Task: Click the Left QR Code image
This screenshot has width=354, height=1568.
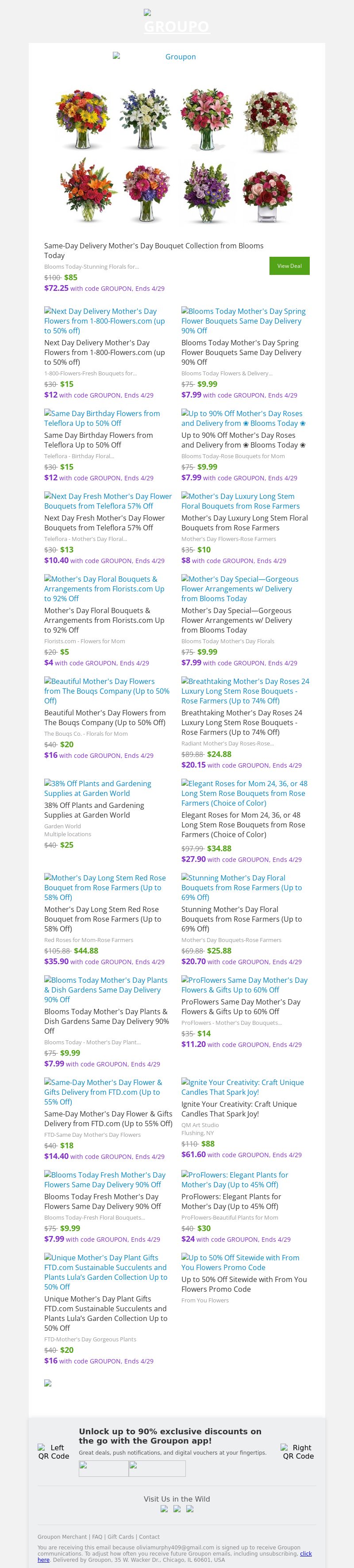Action: coord(54,1452)
